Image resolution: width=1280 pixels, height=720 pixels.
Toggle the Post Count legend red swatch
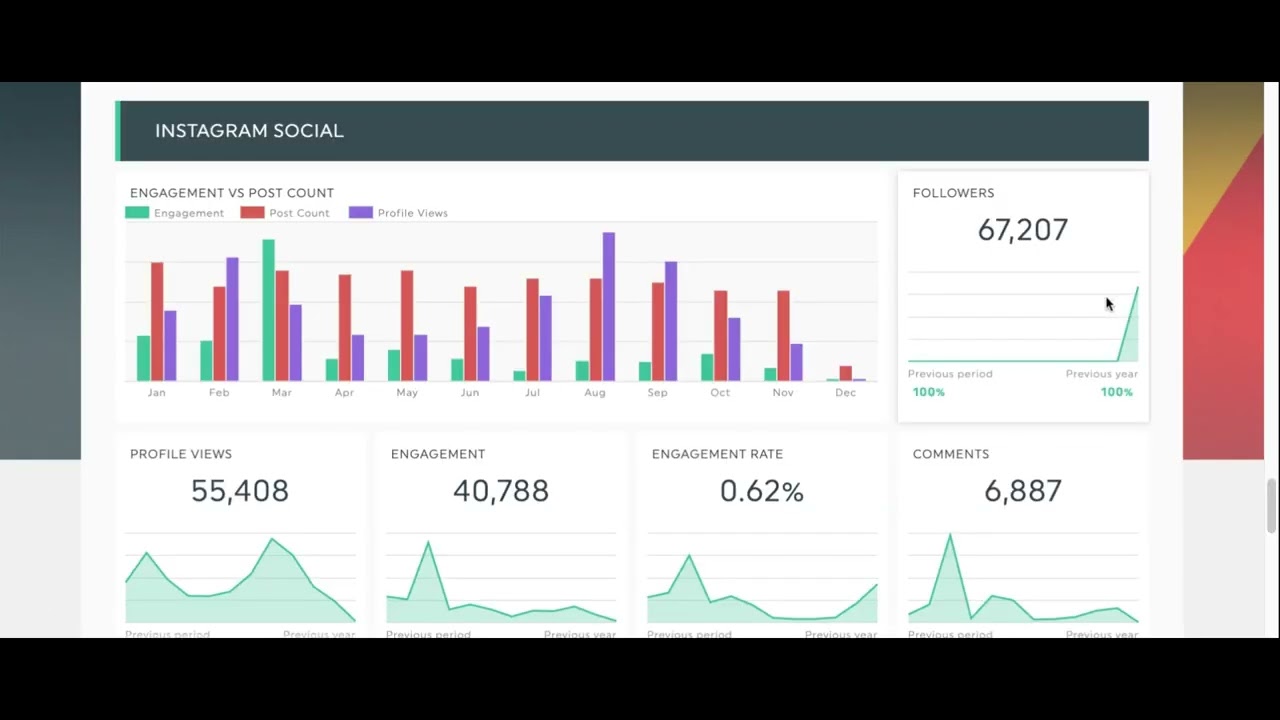(x=252, y=213)
